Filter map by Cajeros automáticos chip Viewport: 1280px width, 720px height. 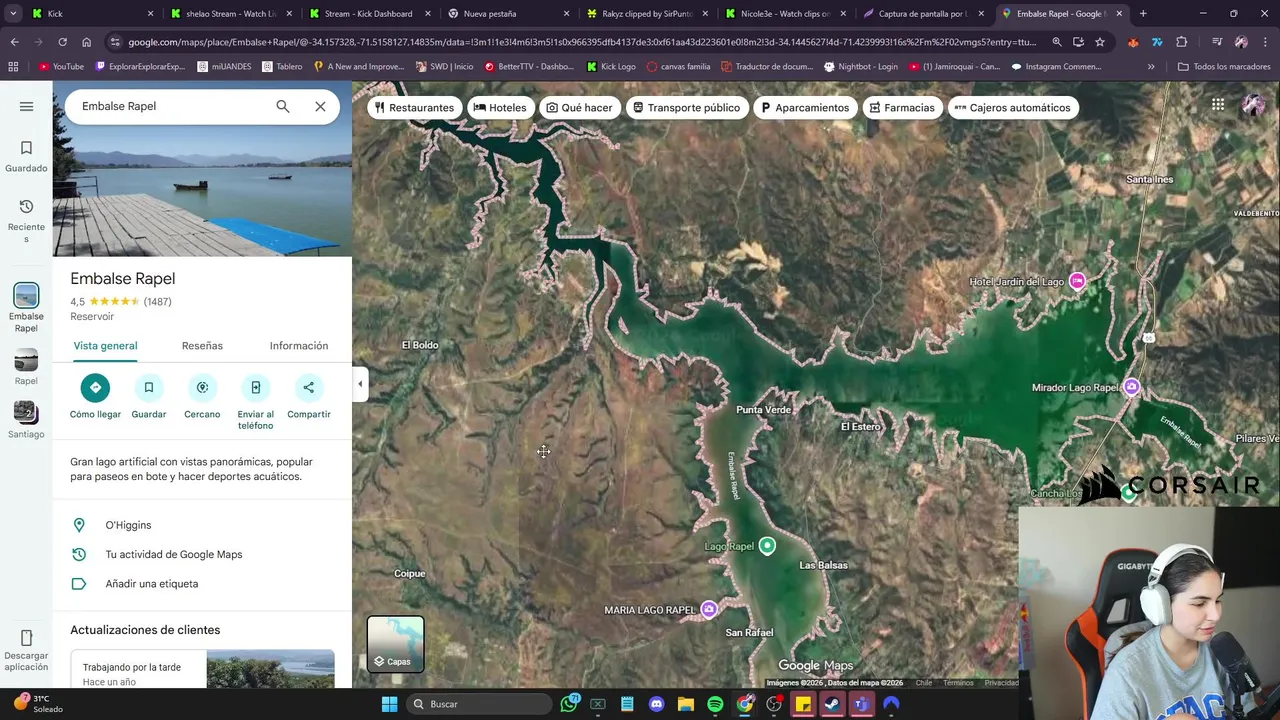pos(1012,108)
